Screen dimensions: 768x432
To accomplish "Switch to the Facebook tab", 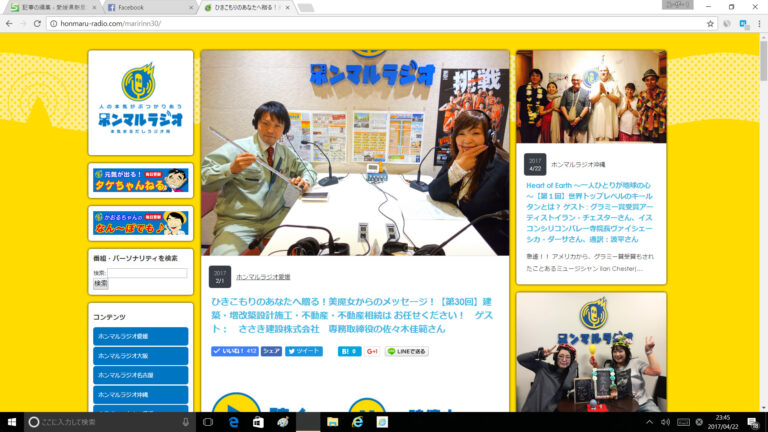I will tap(147, 7).
